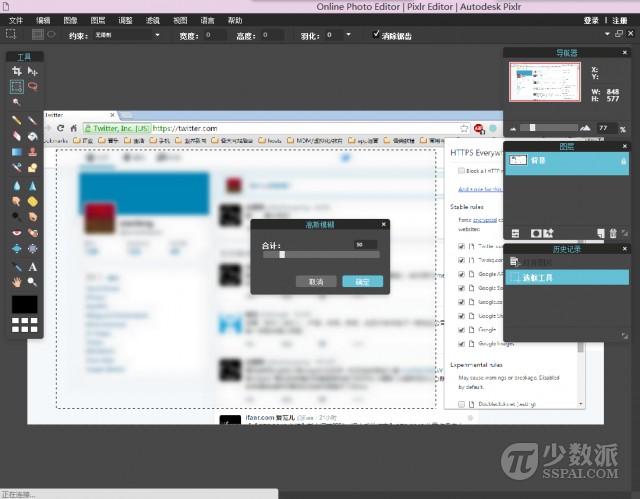Image resolution: width=640 pixels, height=499 pixels.
Task: Click the navigator preview thumbnail
Action: 545,82
